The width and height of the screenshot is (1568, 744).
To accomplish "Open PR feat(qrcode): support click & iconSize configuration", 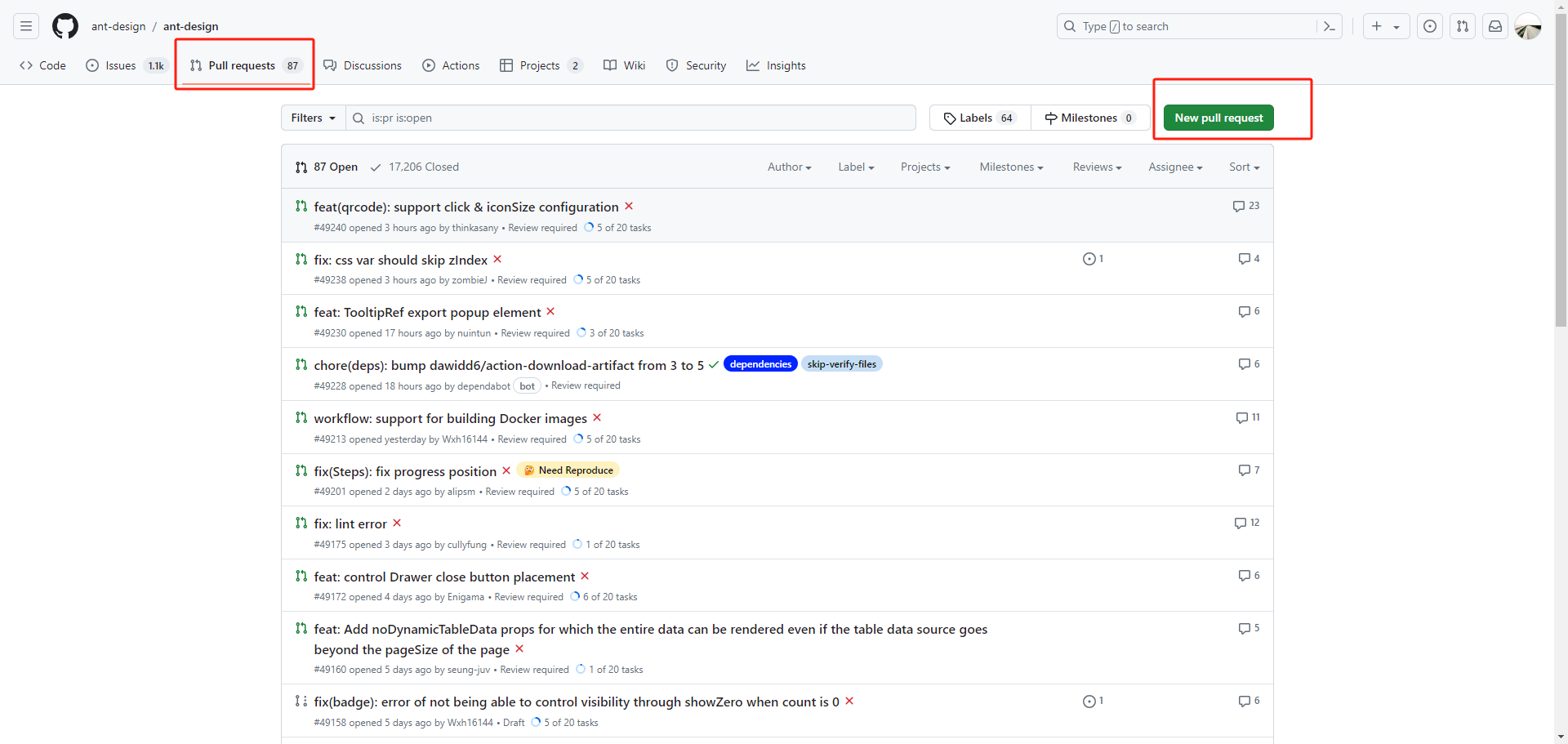I will [x=466, y=207].
